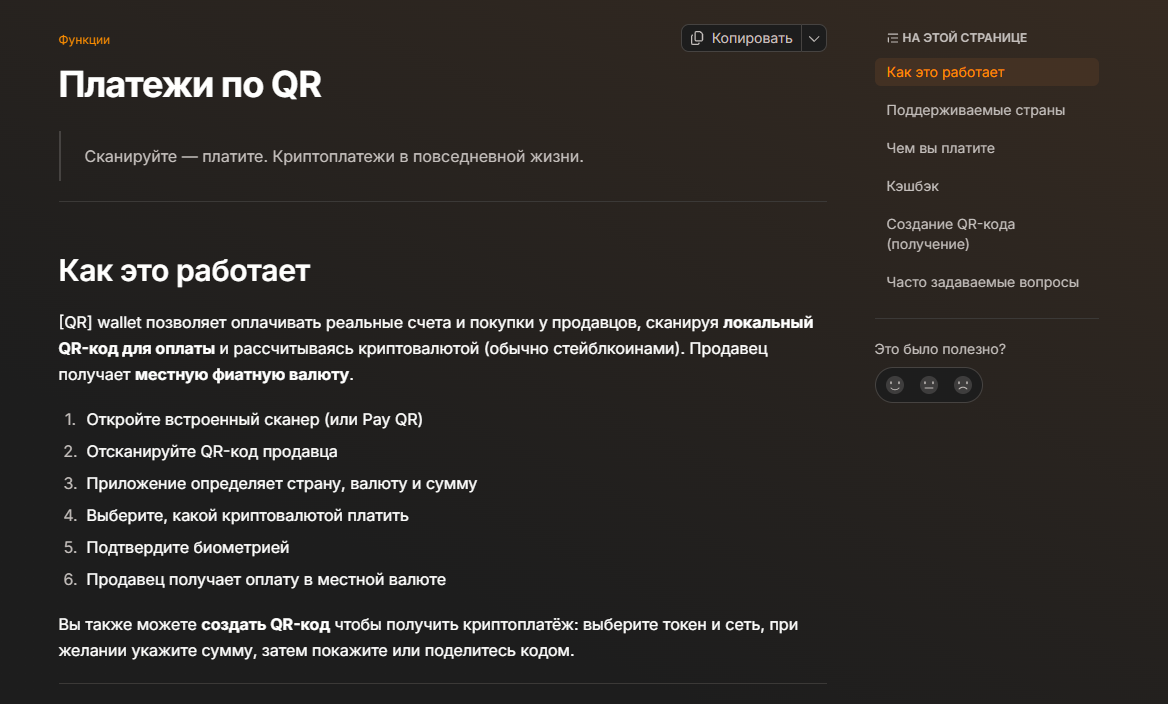
Task: Jump to Создание QR-кода (получение) section
Action: click(x=950, y=234)
